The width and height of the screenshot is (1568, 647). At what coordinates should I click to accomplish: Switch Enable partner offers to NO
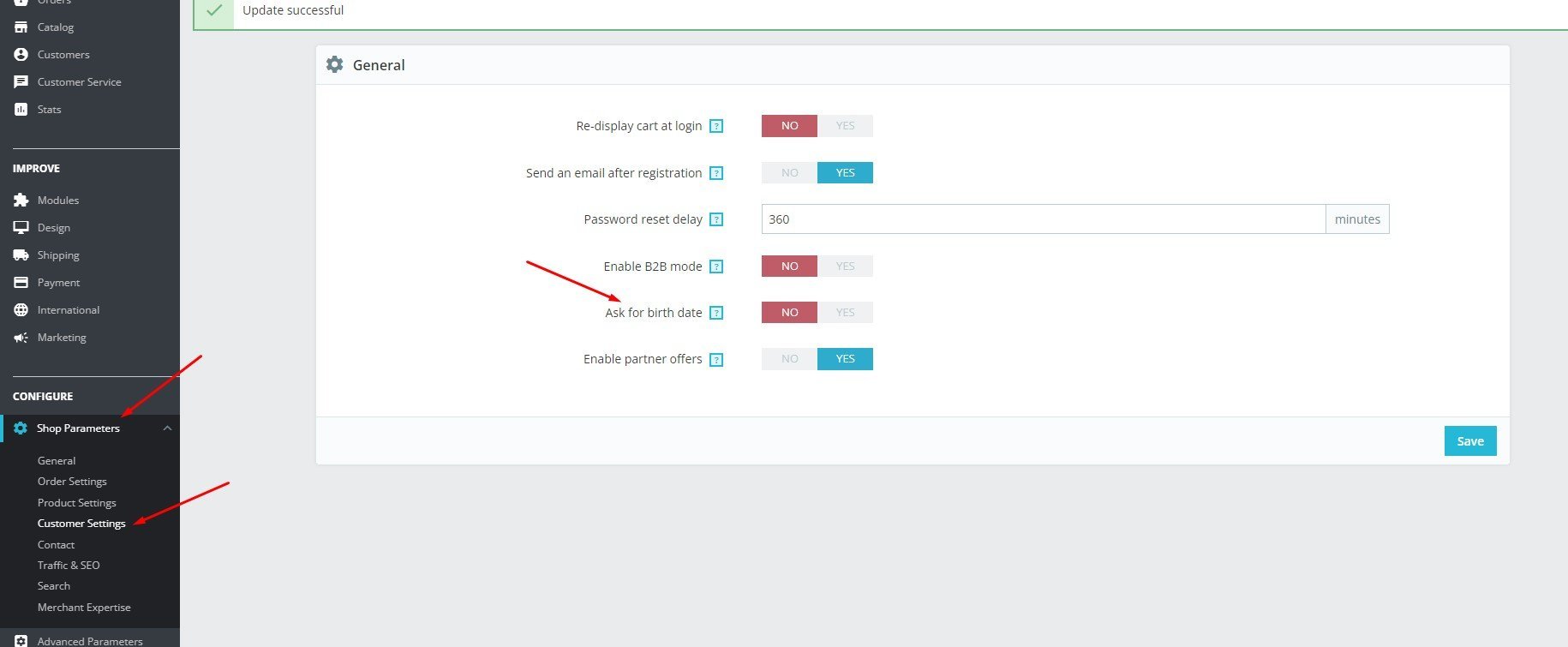pos(789,359)
